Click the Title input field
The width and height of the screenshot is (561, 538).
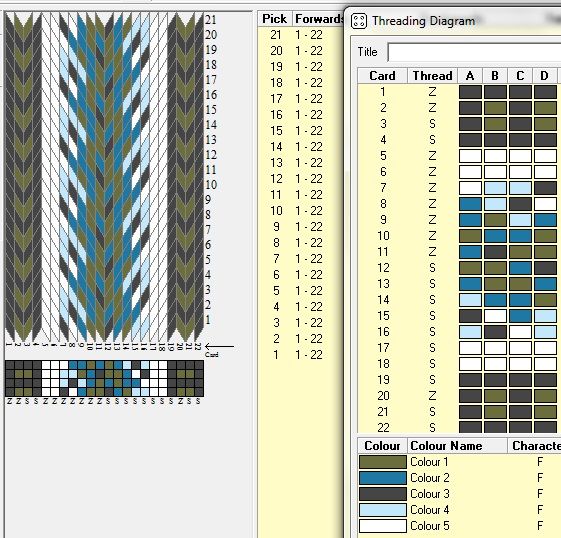coord(474,52)
